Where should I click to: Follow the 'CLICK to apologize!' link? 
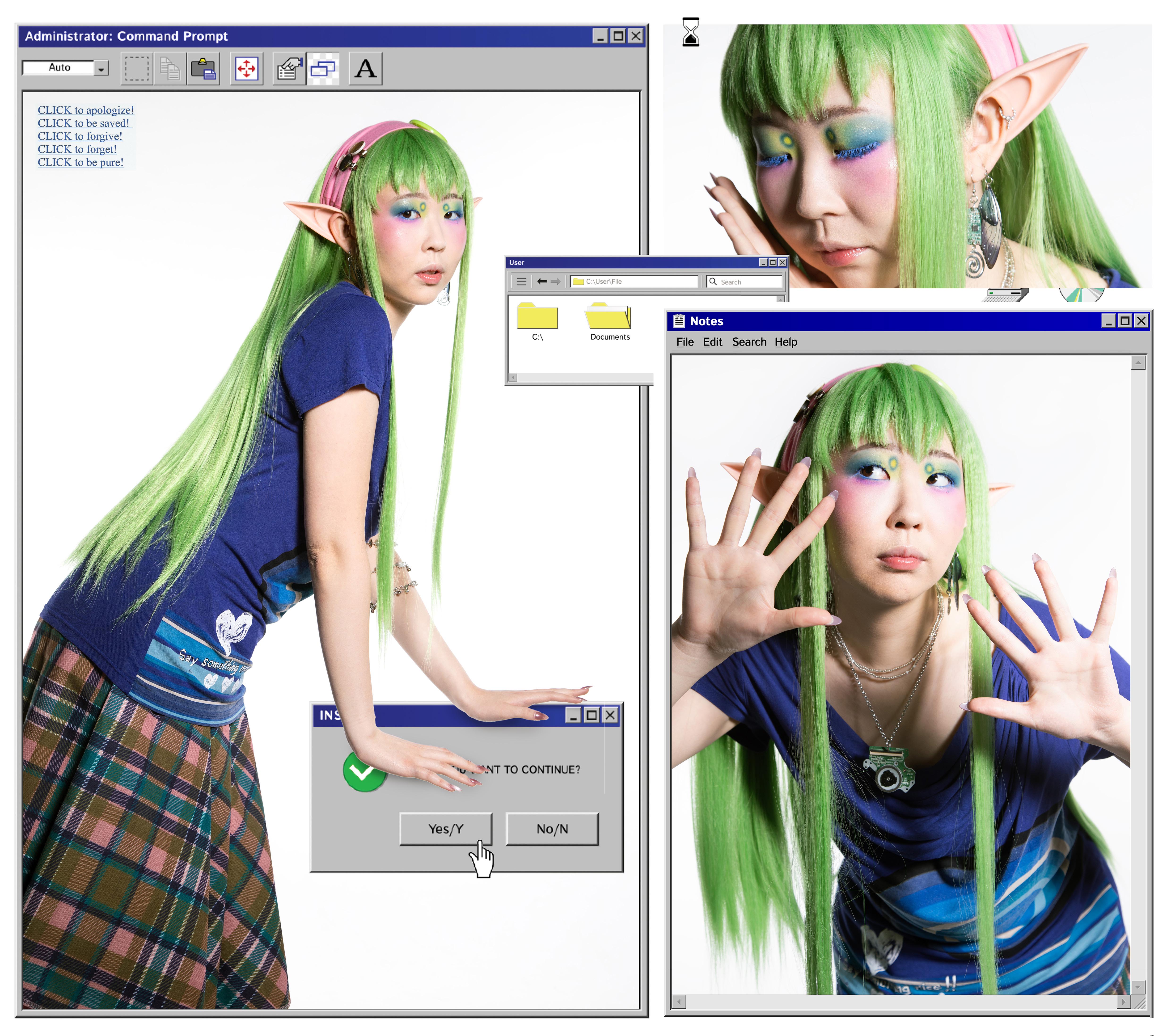86,110
